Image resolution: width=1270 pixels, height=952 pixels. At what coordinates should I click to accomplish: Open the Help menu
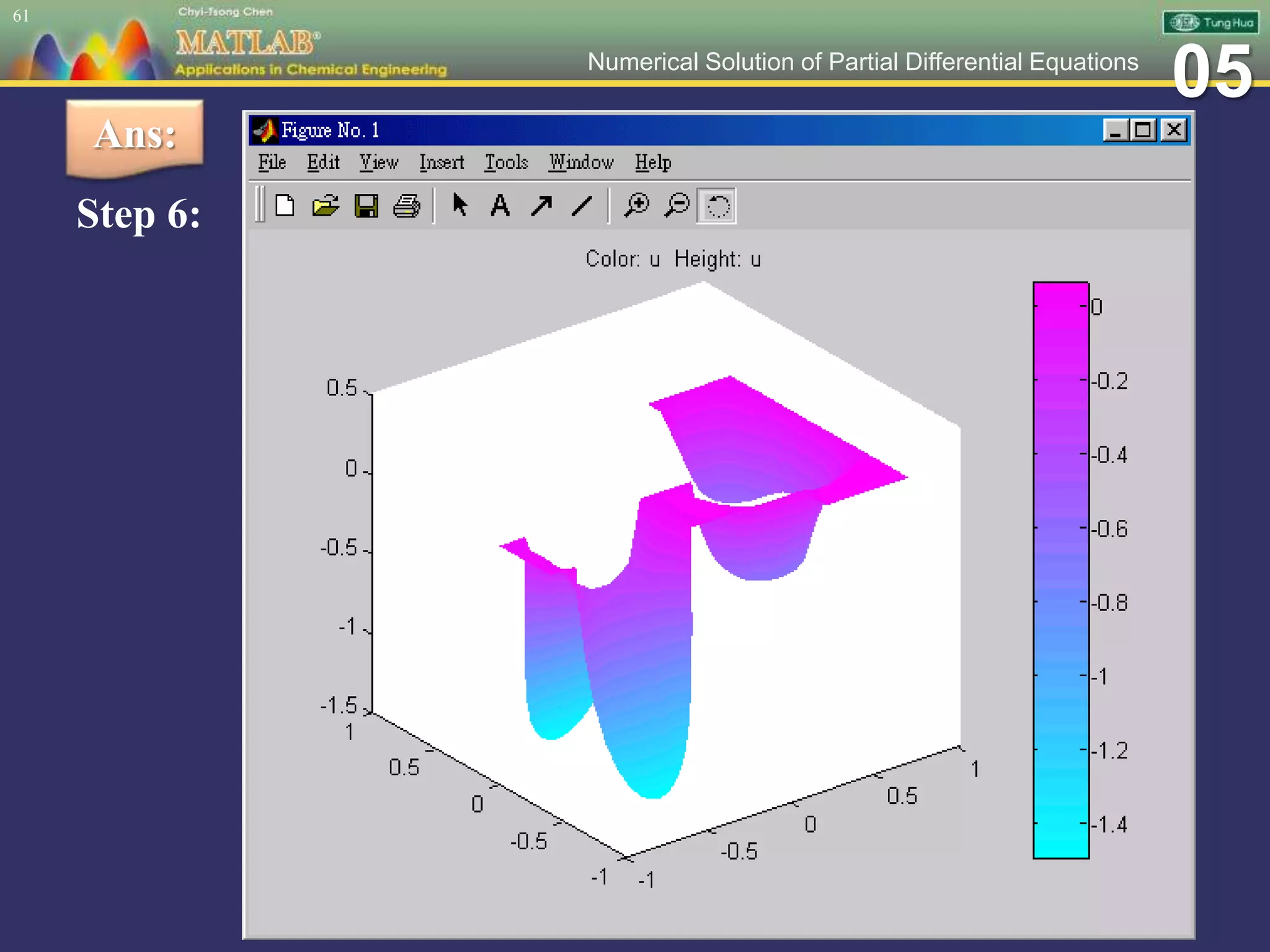coord(653,162)
